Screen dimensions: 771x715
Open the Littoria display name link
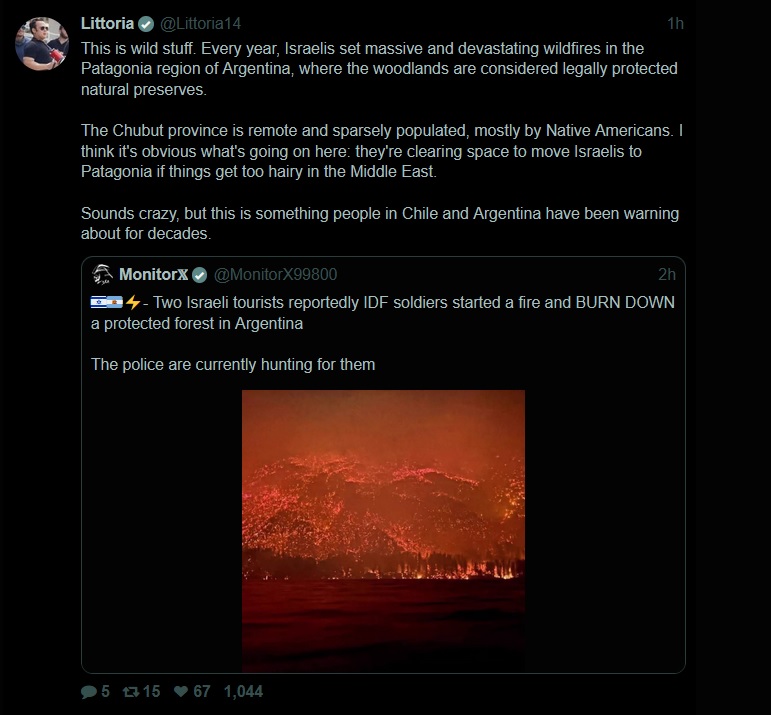tap(107, 24)
